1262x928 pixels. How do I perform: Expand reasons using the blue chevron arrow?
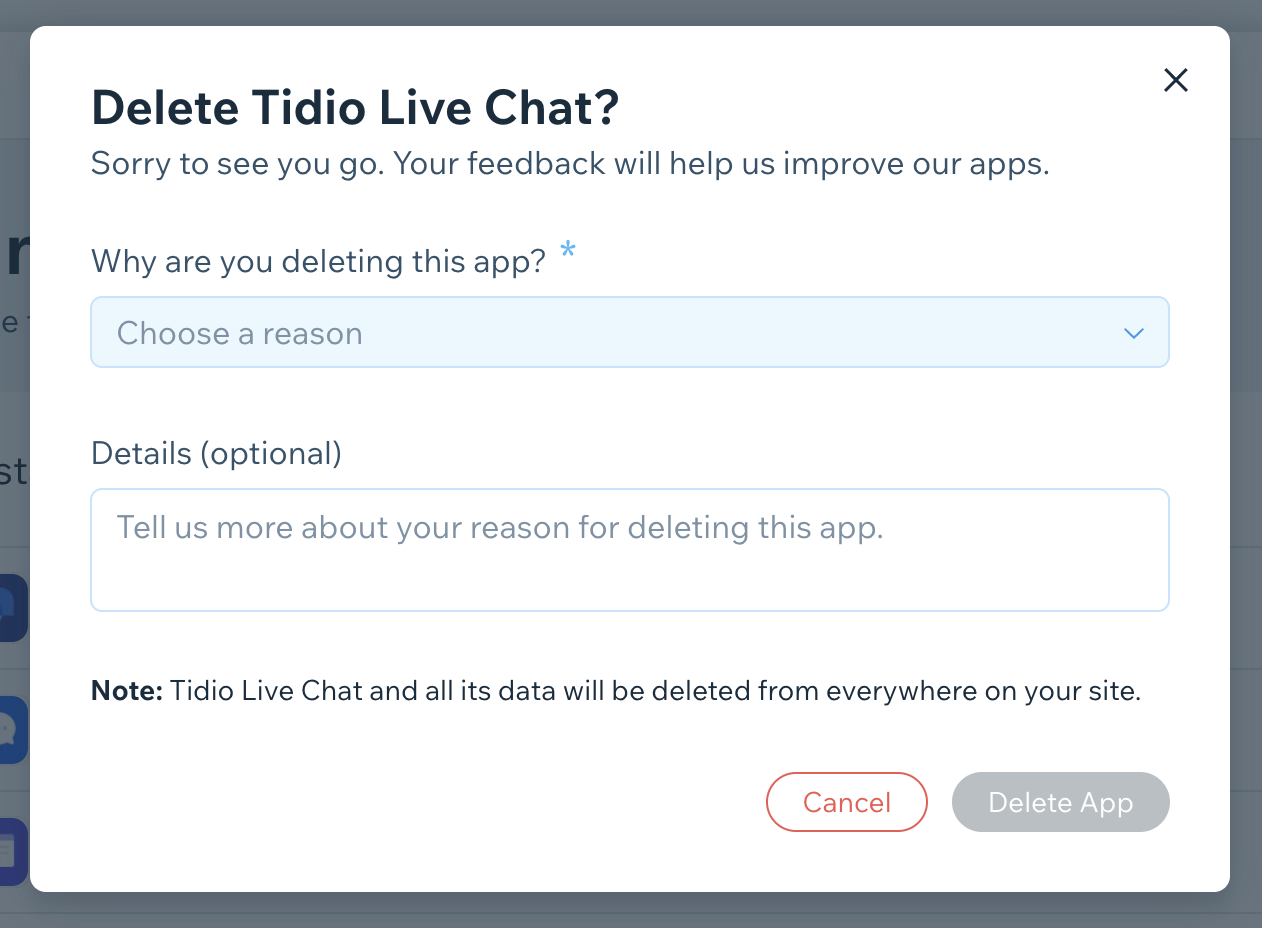1133,333
